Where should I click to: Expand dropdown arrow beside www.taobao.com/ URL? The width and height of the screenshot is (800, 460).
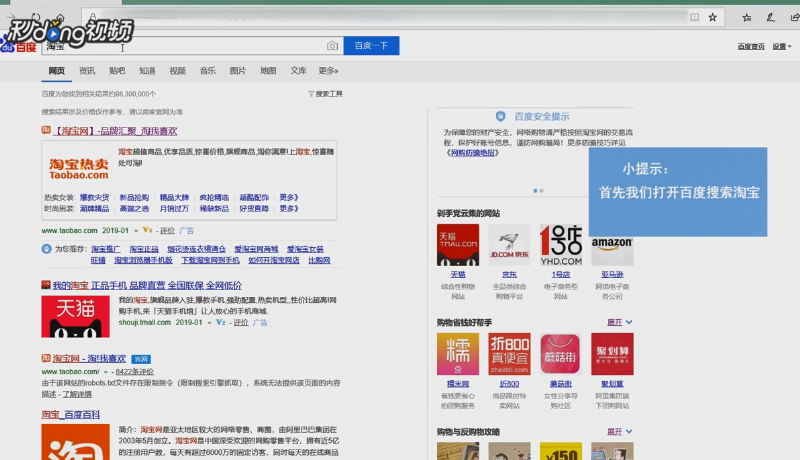point(106,372)
